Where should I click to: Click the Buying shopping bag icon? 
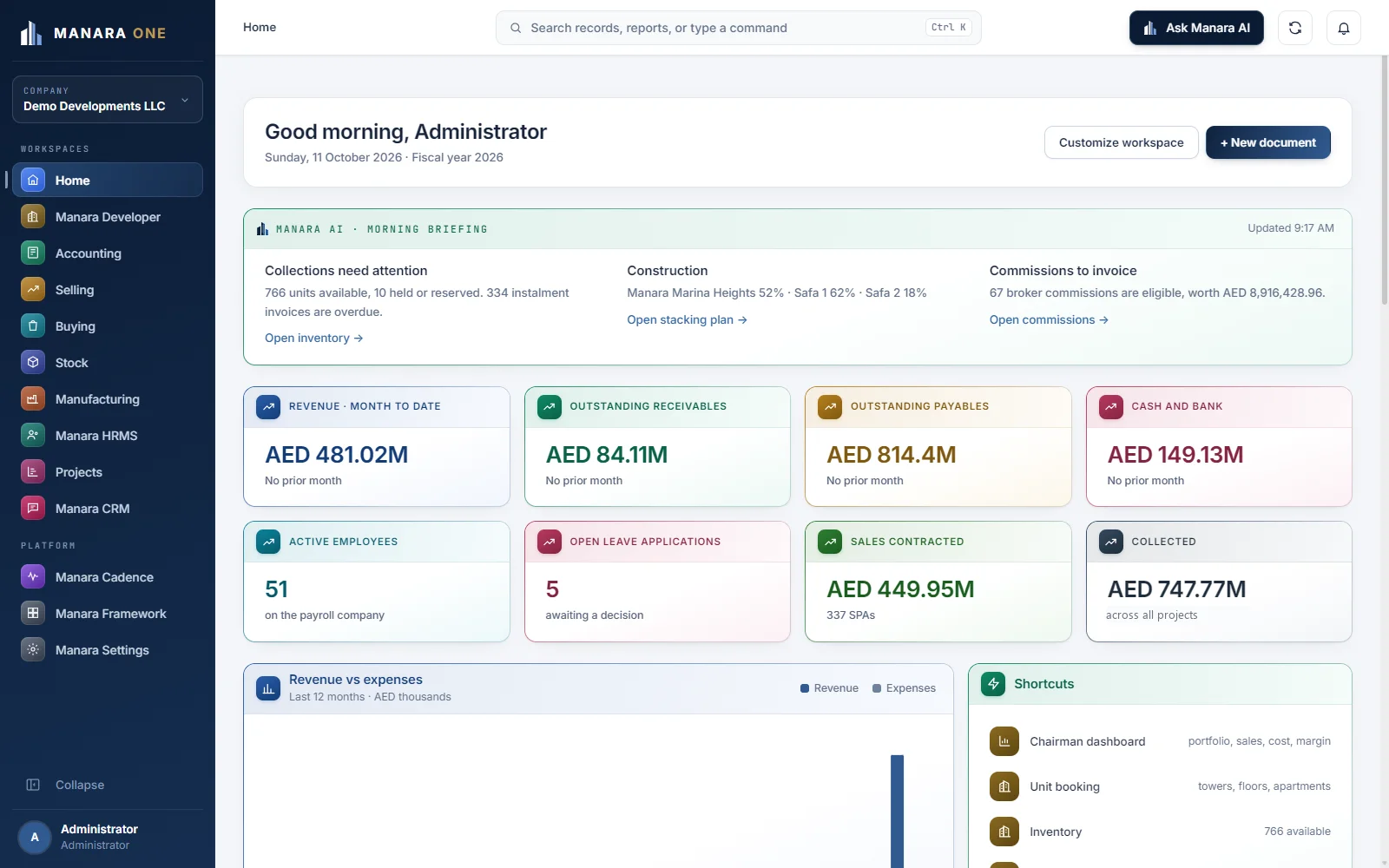coord(33,326)
